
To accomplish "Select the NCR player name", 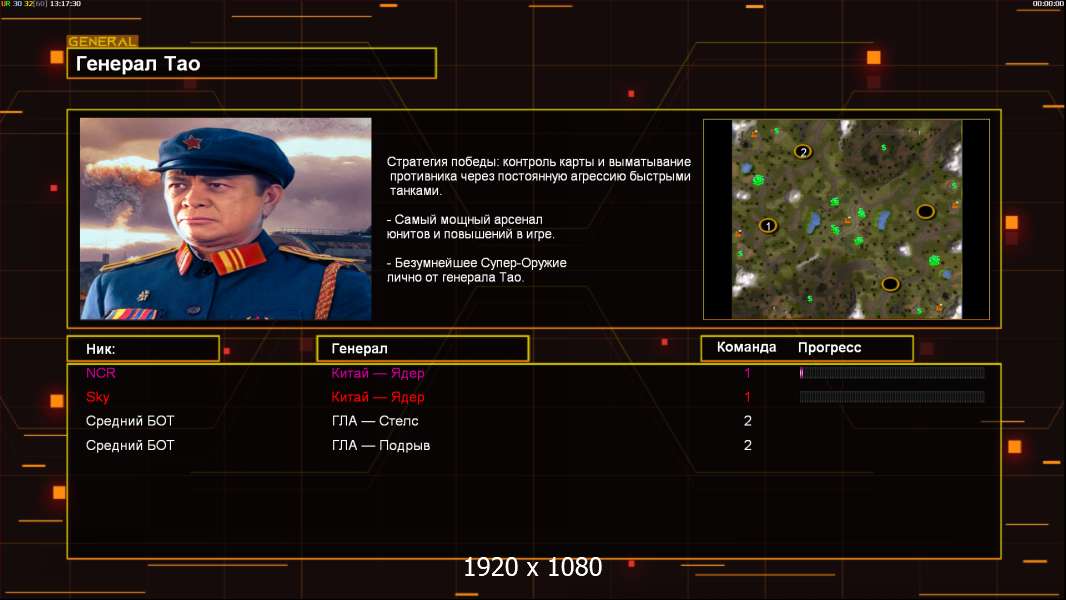I will [101, 373].
